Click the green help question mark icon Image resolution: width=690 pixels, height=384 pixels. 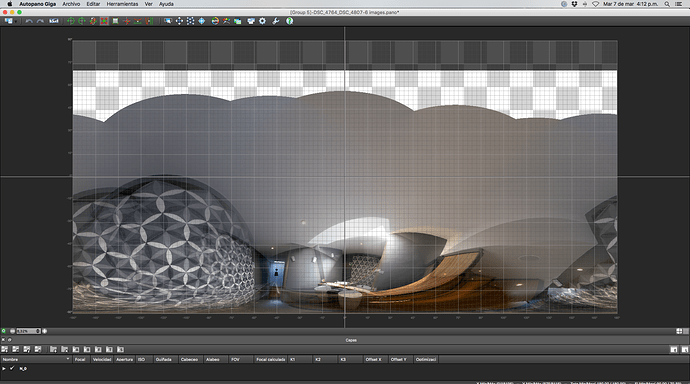point(290,21)
